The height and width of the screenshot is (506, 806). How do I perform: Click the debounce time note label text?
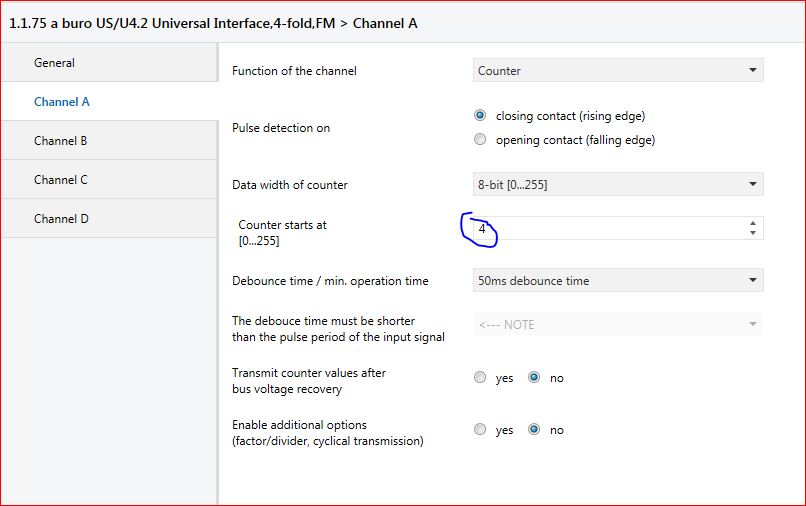338,329
